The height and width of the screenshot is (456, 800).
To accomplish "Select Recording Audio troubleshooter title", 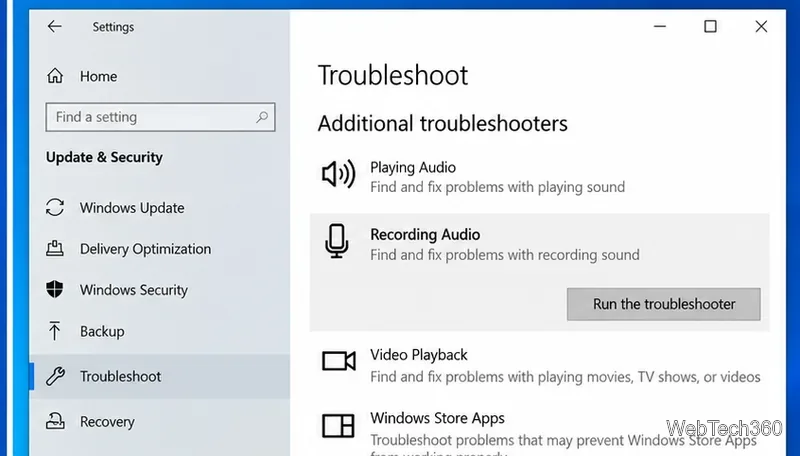I will pos(425,235).
